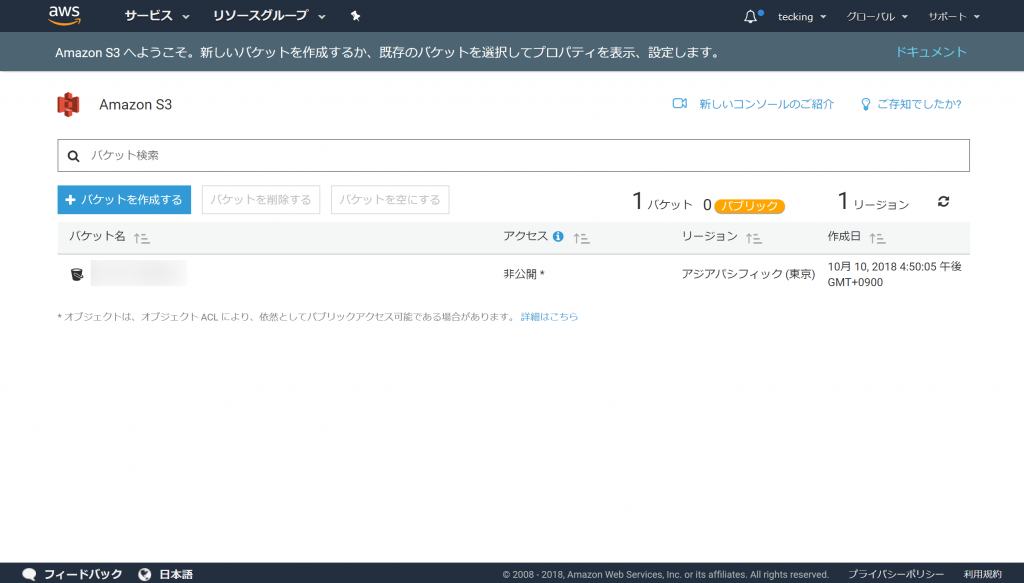Click 日本語 language selector
This screenshot has height=583, width=1024.
tap(176, 575)
